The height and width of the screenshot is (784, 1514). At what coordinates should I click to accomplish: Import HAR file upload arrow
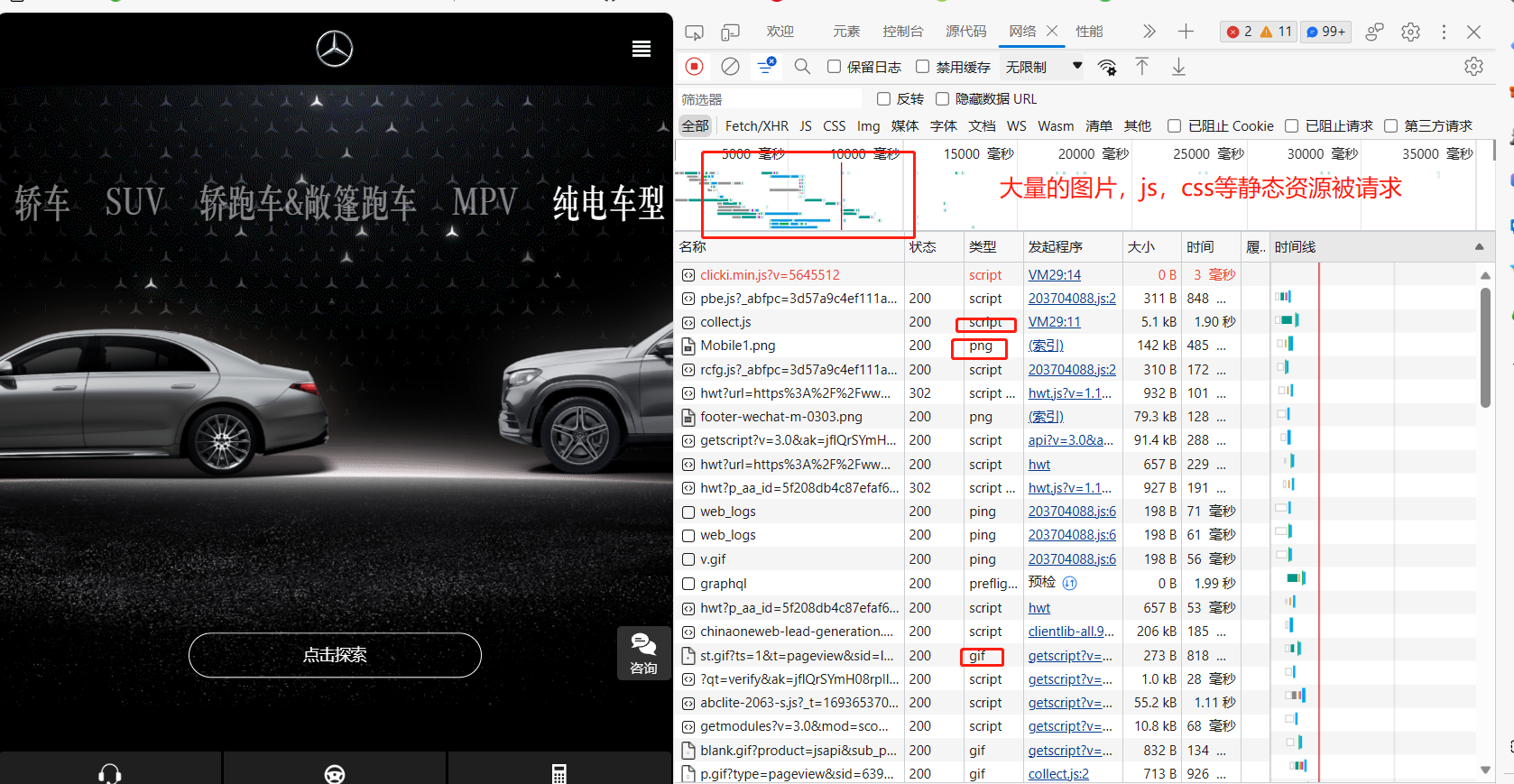click(1142, 66)
